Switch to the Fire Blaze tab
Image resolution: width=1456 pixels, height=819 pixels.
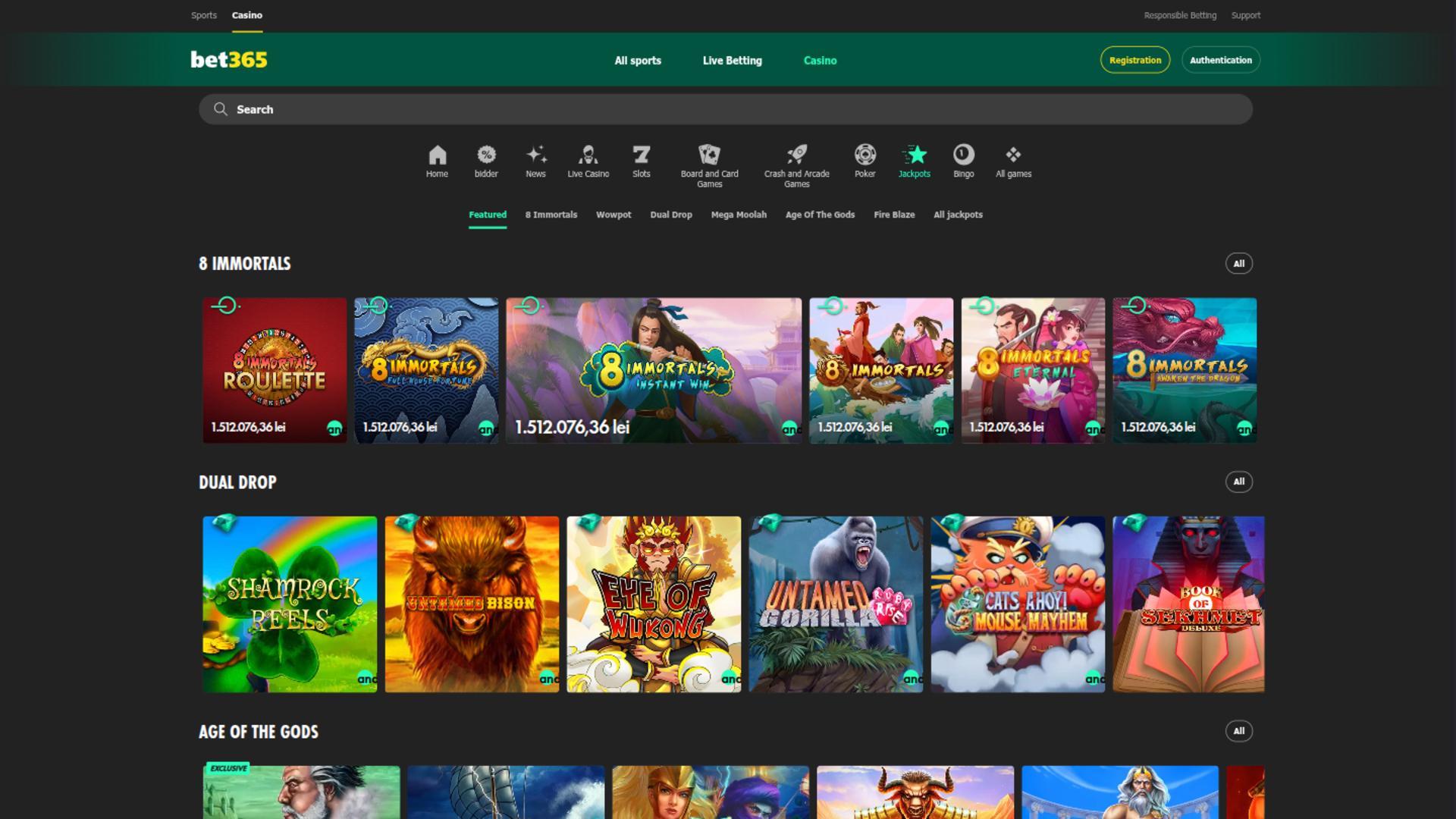click(894, 215)
